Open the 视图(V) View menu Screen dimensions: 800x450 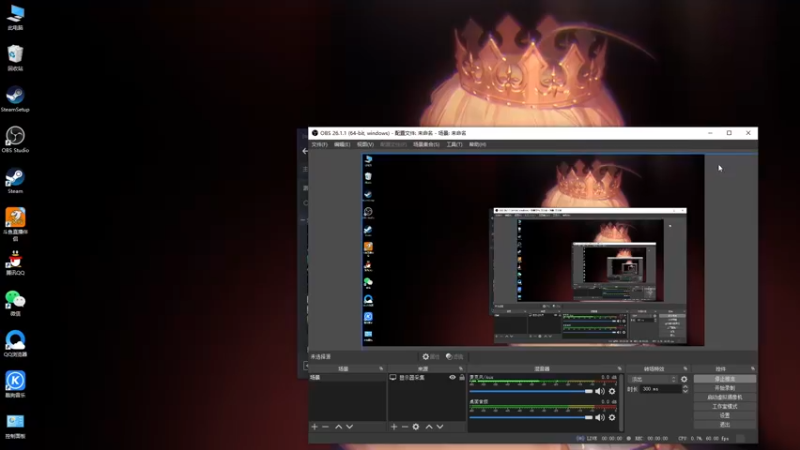click(x=365, y=144)
